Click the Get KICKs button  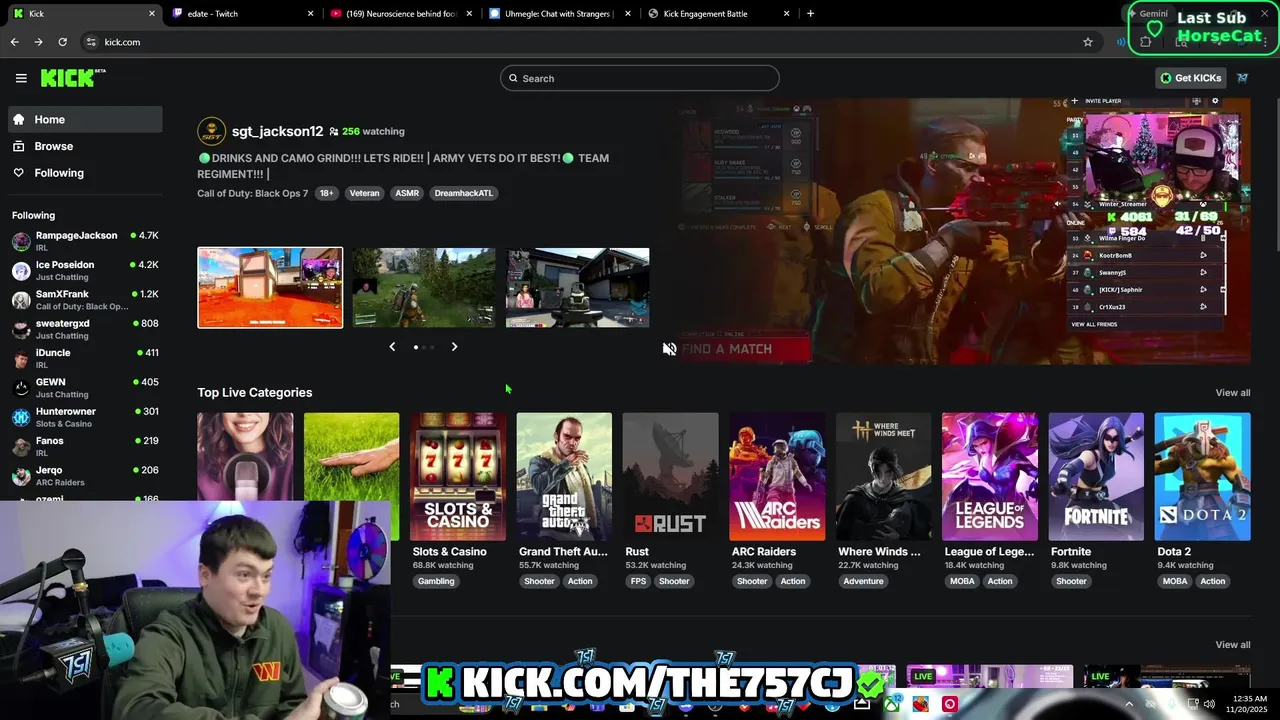pyautogui.click(x=1191, y=78)
